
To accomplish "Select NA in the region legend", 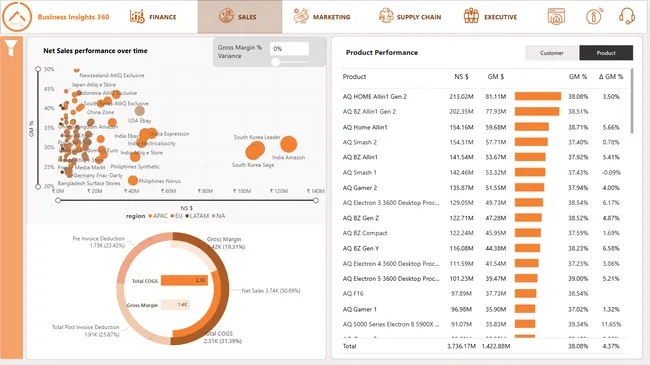I will tap(218, 216).
